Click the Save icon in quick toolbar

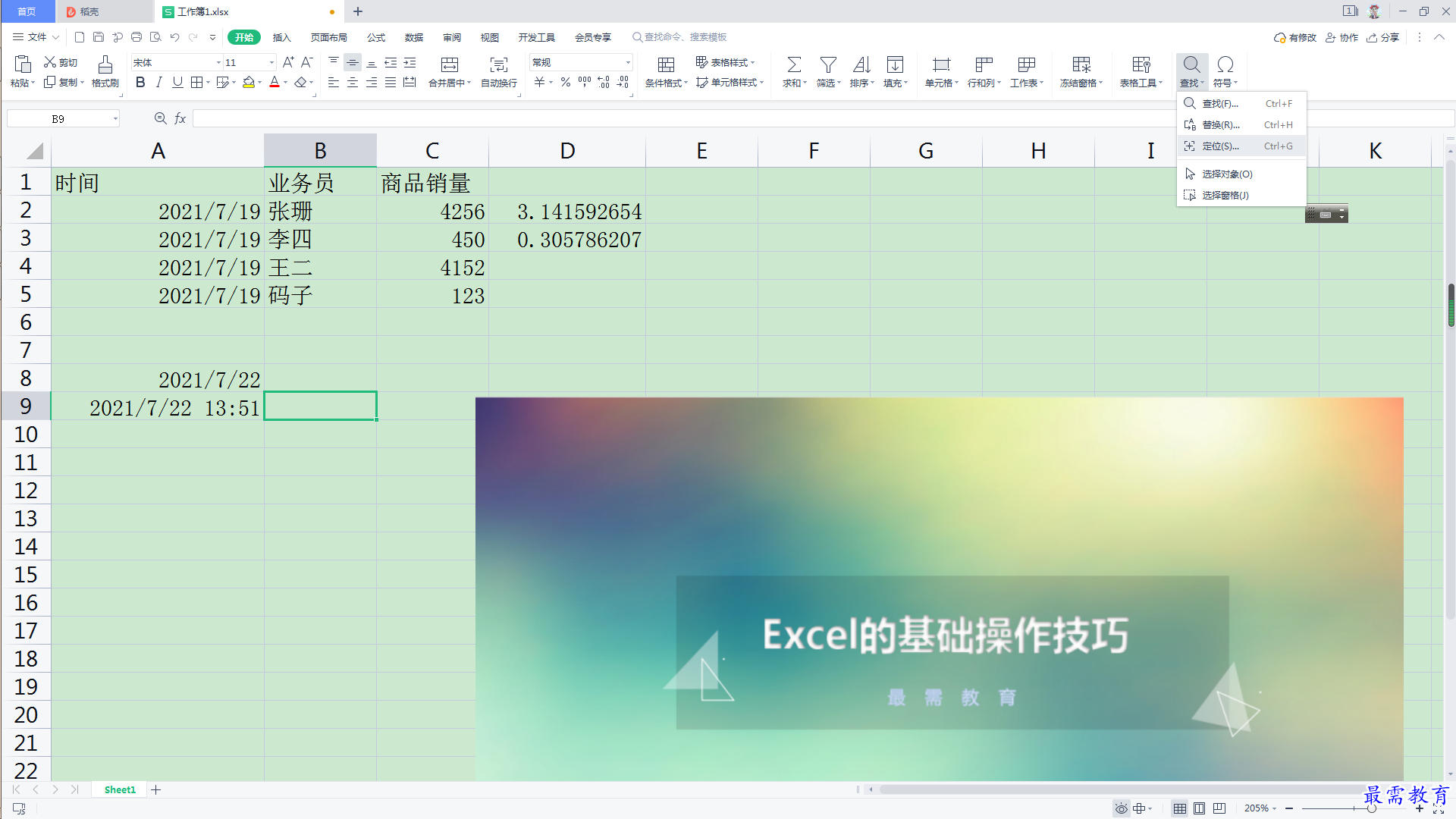99,37
